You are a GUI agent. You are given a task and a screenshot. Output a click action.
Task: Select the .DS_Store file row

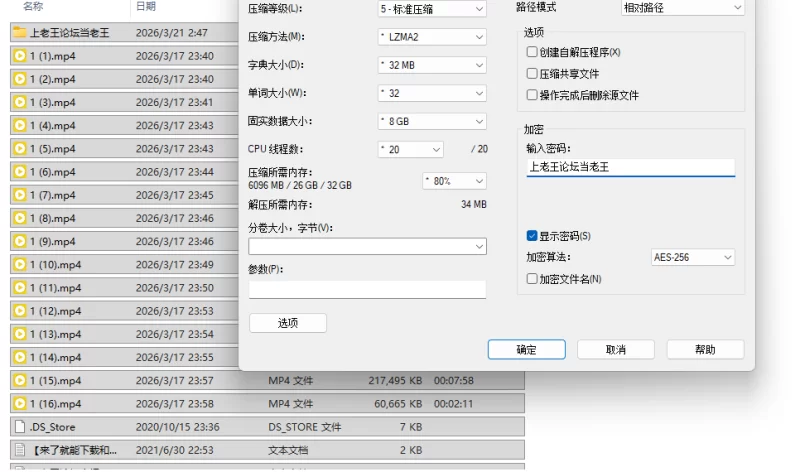pos(267,427)
